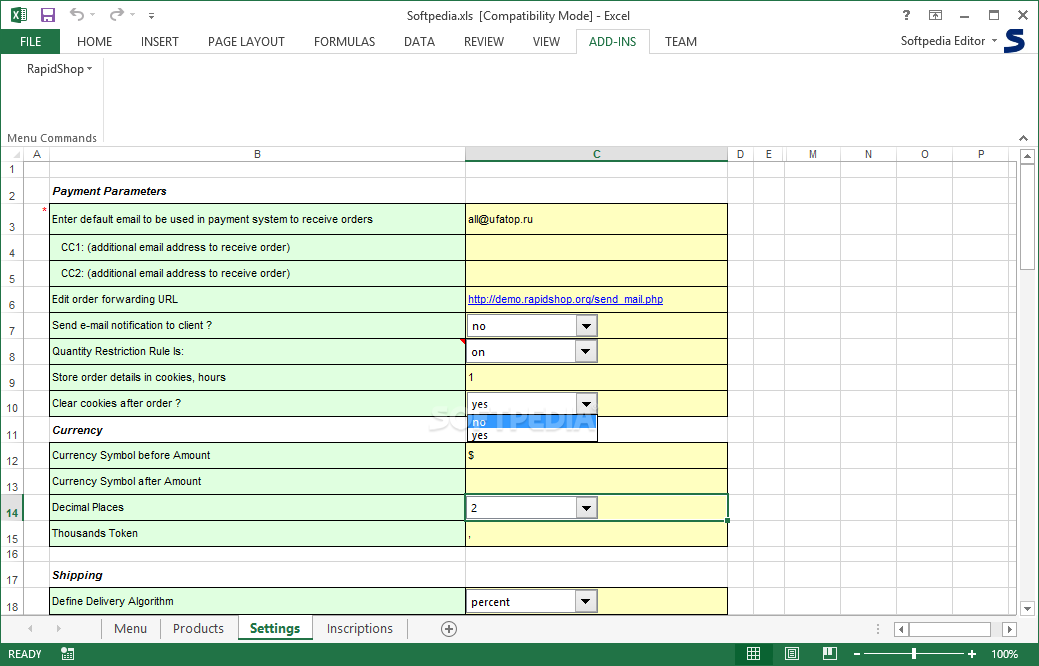Open dropdown arrow for e-mail notification setting

[x=586, y=326]
